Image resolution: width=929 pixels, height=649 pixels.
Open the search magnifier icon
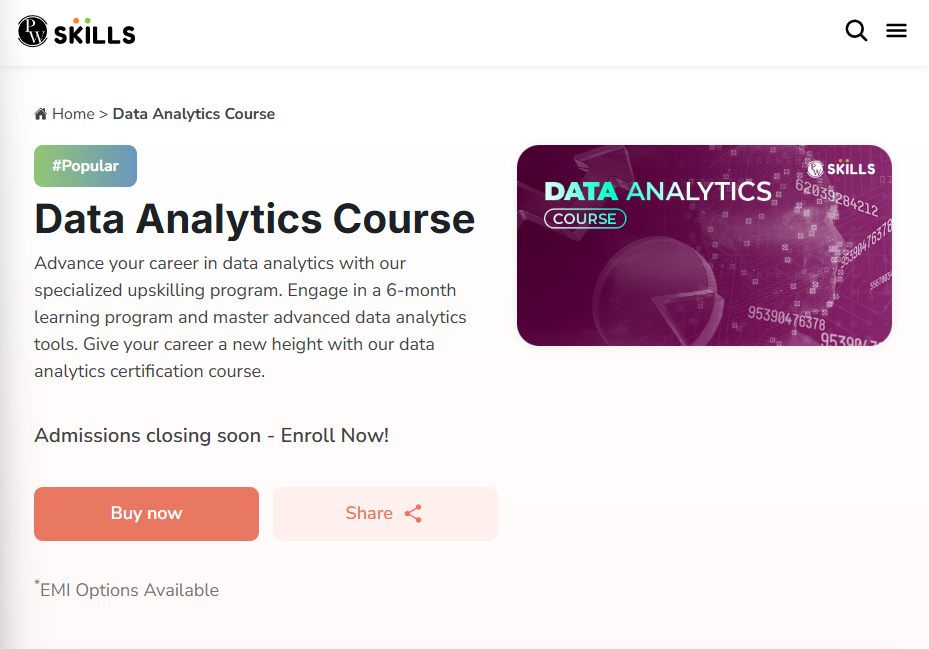pos(856,31)
